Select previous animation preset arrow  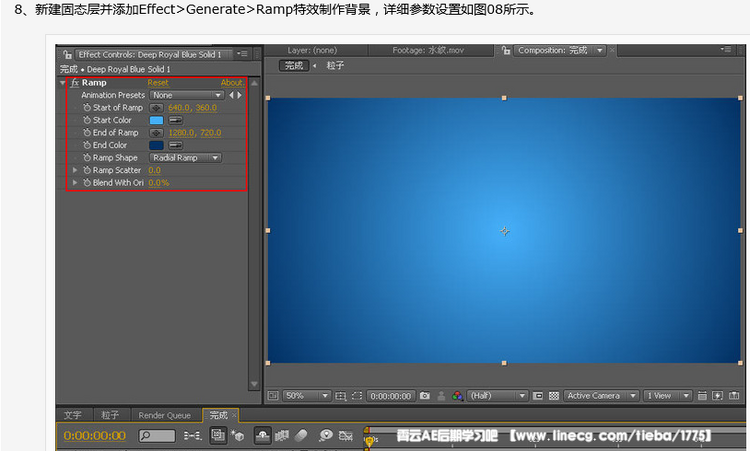click(232, 95)
